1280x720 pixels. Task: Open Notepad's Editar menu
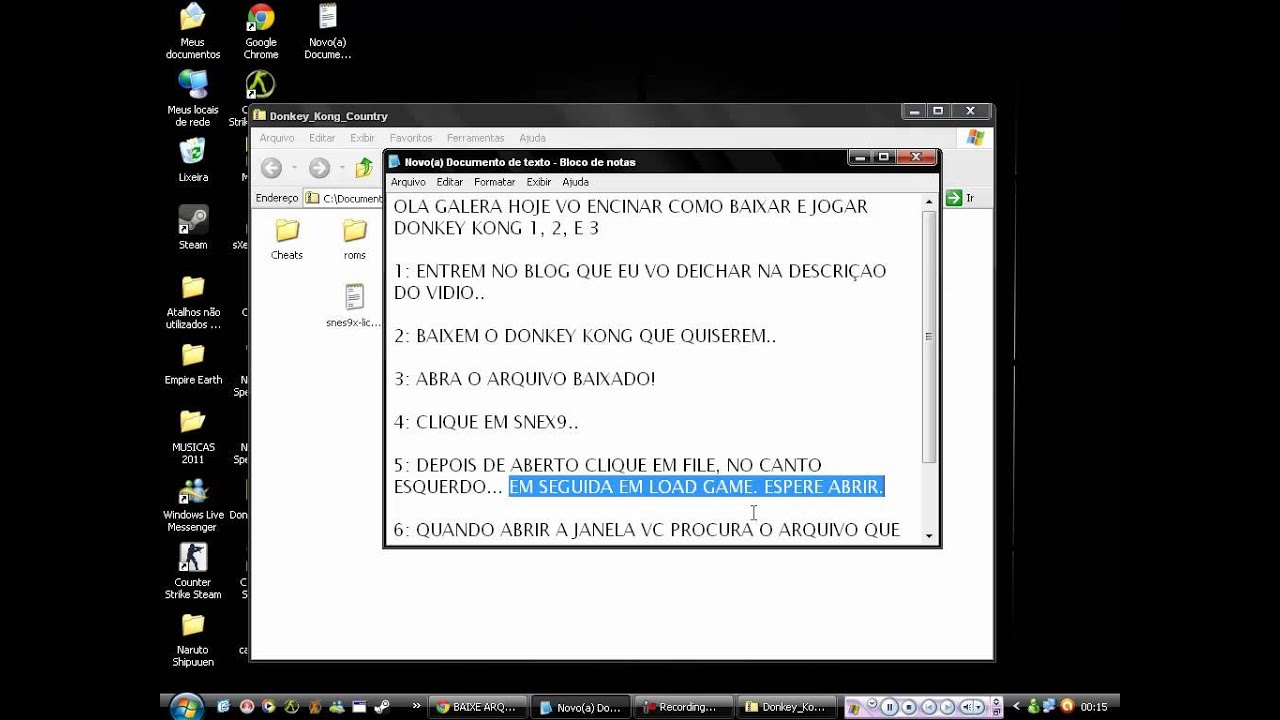click(450, 182)
